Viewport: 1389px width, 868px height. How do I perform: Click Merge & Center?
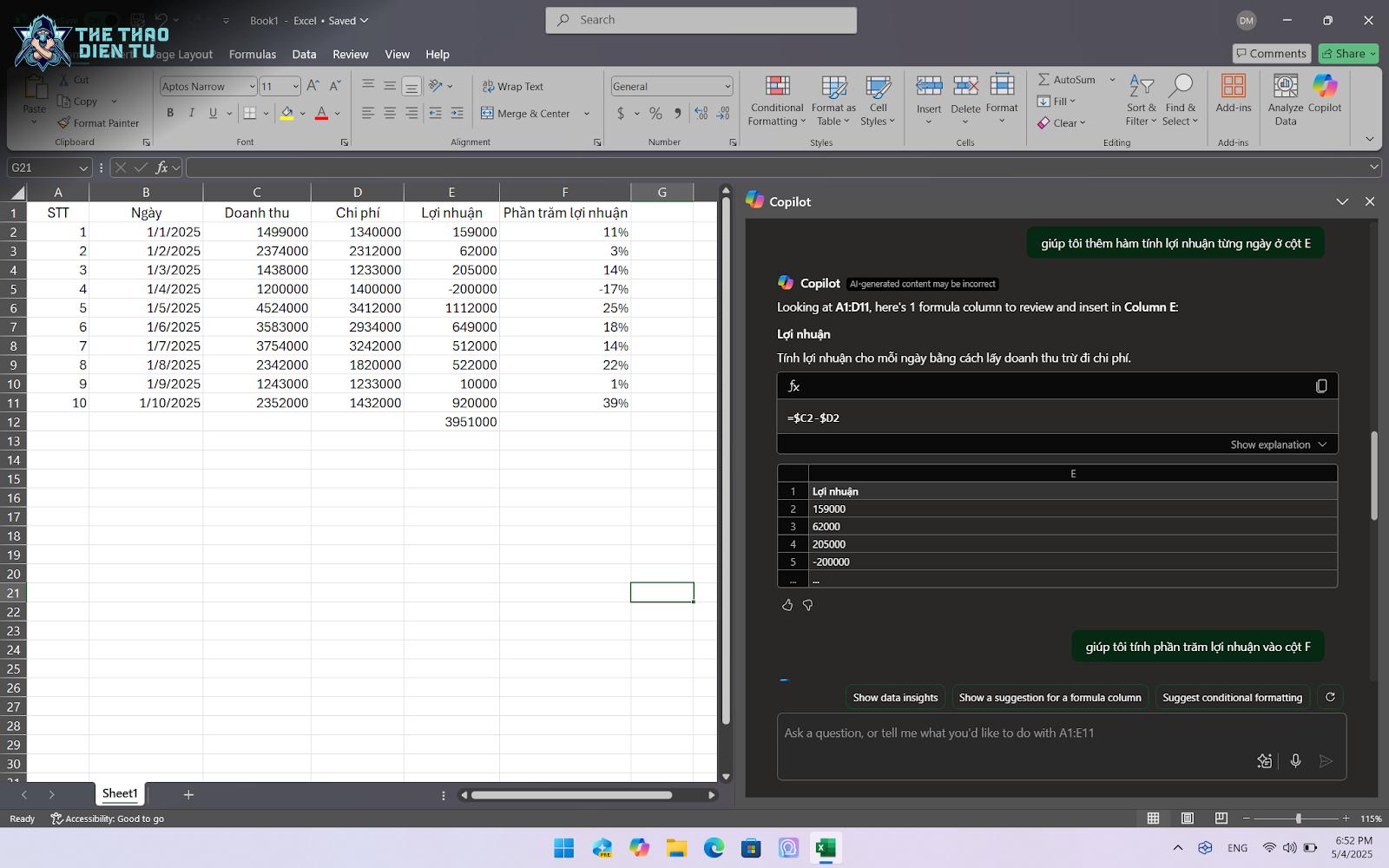526,114
